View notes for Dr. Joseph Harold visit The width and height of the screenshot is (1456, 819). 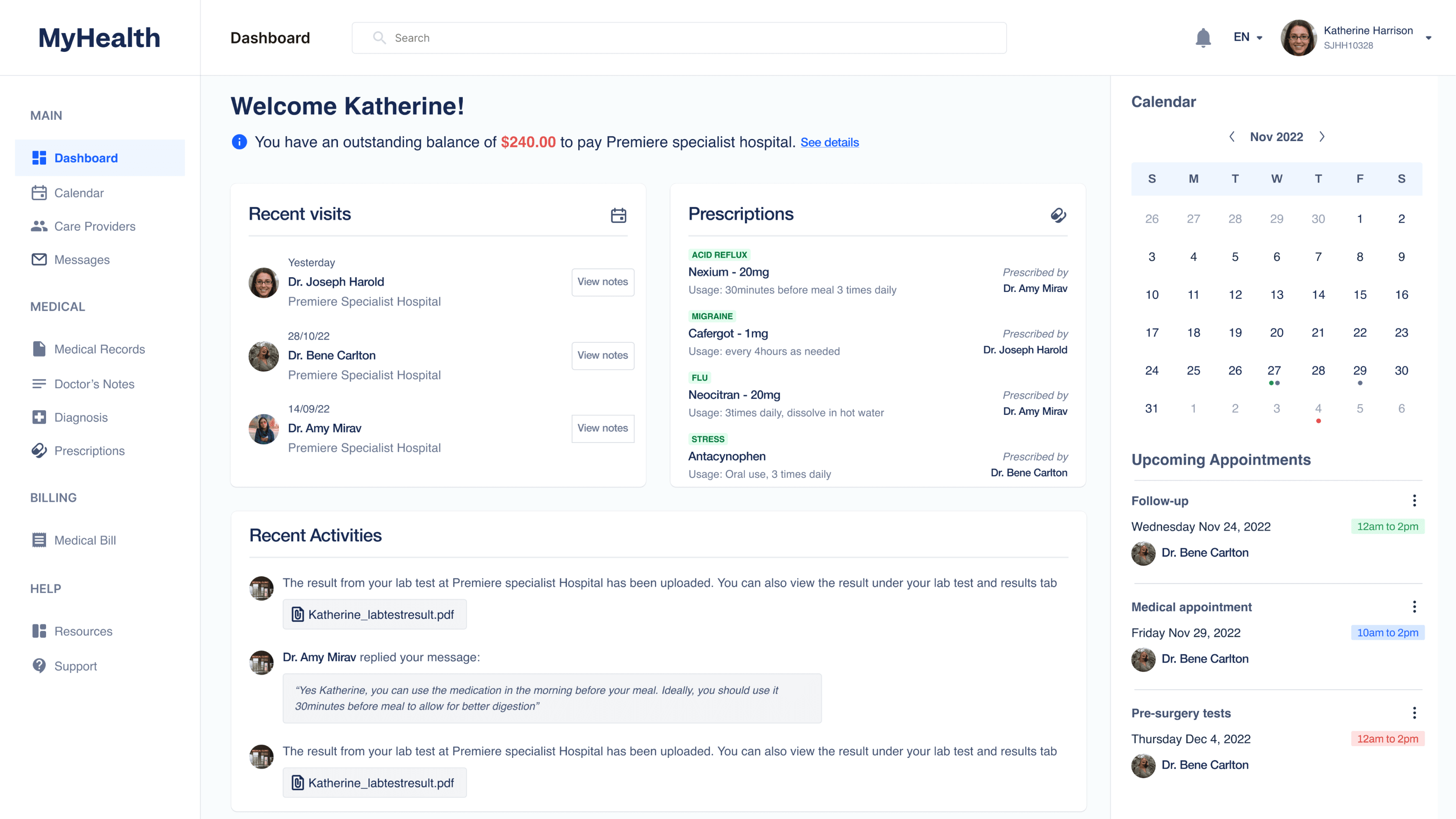click(603, 281)
